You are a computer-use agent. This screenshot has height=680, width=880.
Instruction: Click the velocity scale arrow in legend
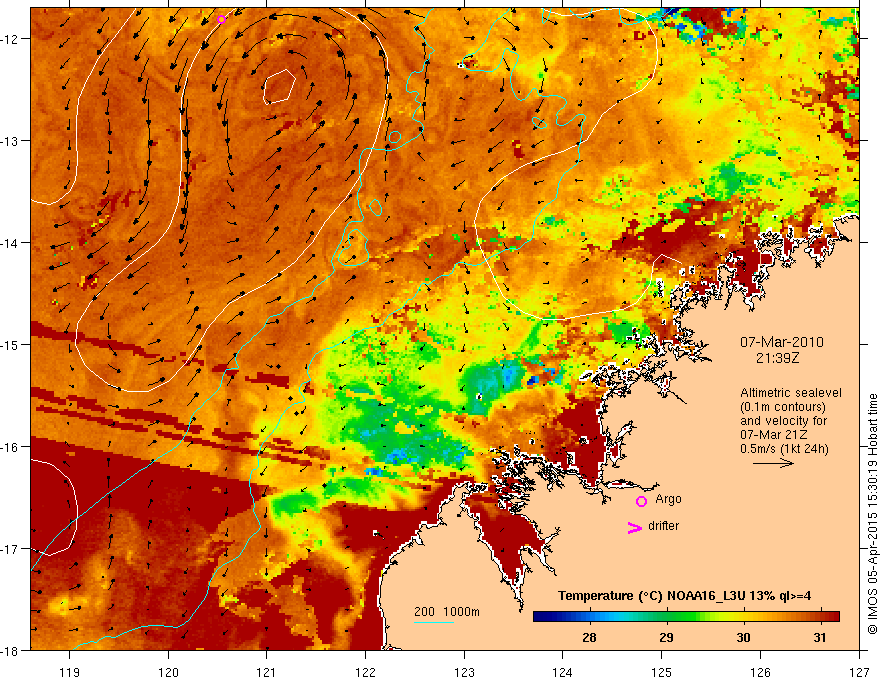[x=773, y=463]
